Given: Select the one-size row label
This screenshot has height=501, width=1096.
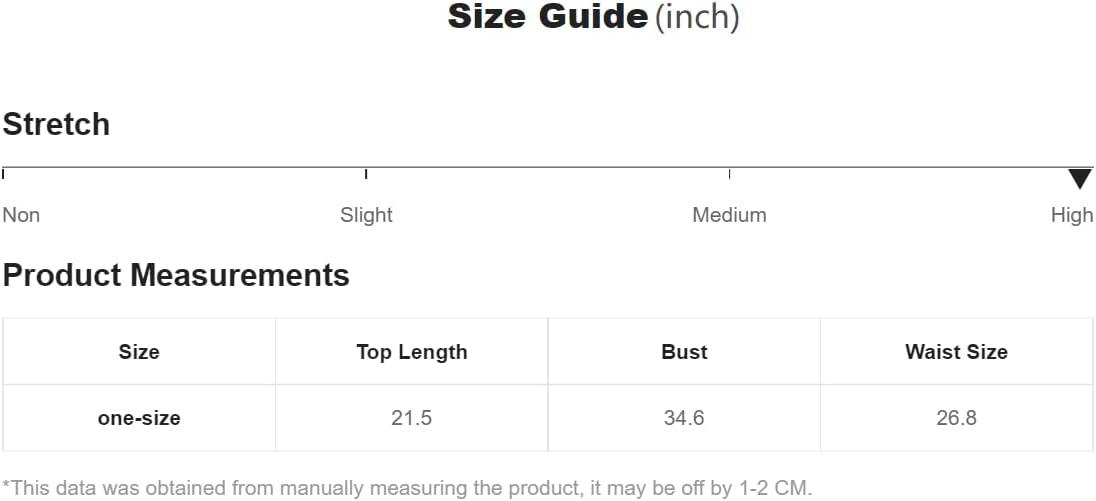Looking at the screenshot, I should click(x=139, y=418).
